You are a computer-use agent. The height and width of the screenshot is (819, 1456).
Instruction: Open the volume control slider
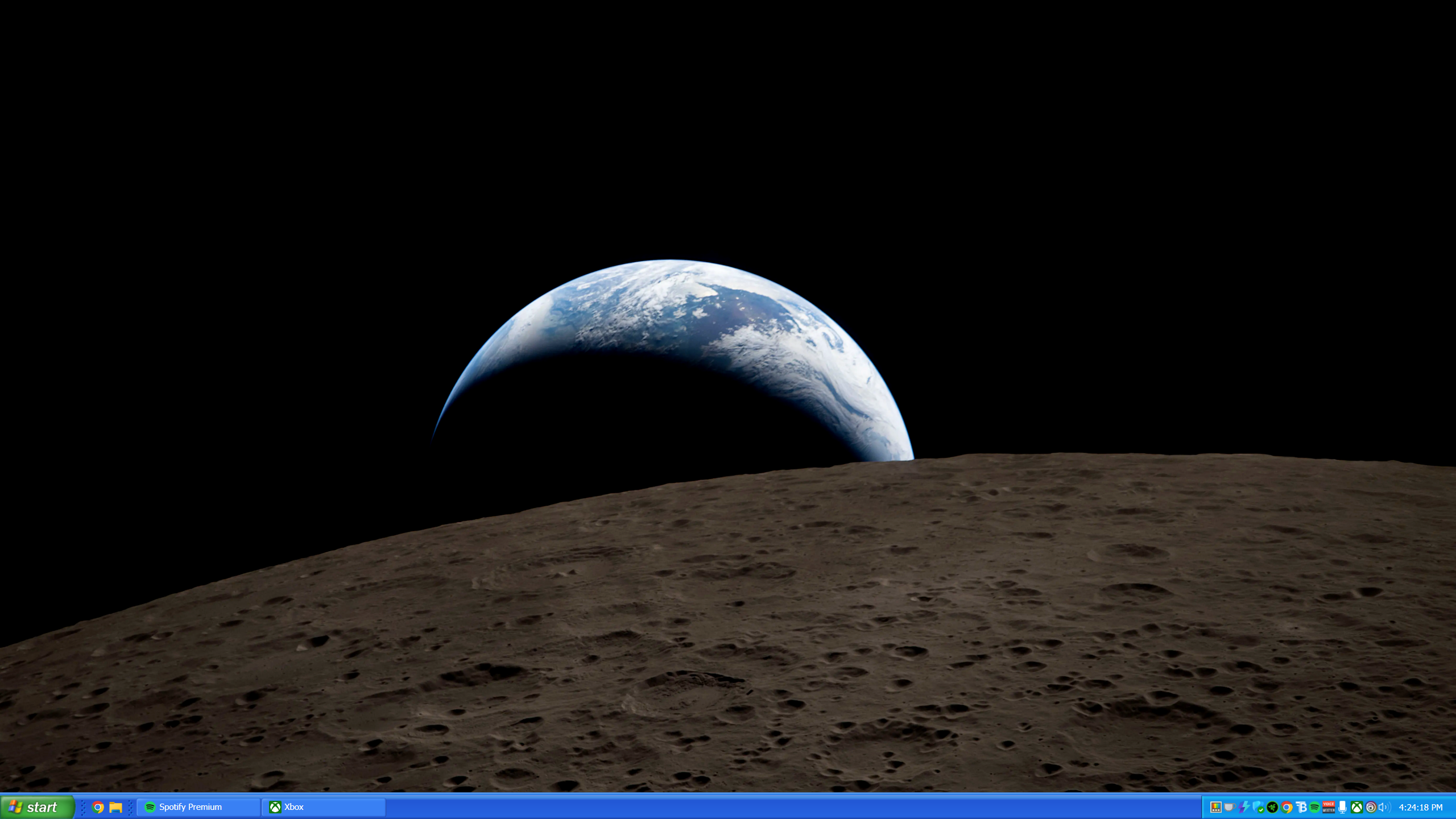[x=1384, y=807]
